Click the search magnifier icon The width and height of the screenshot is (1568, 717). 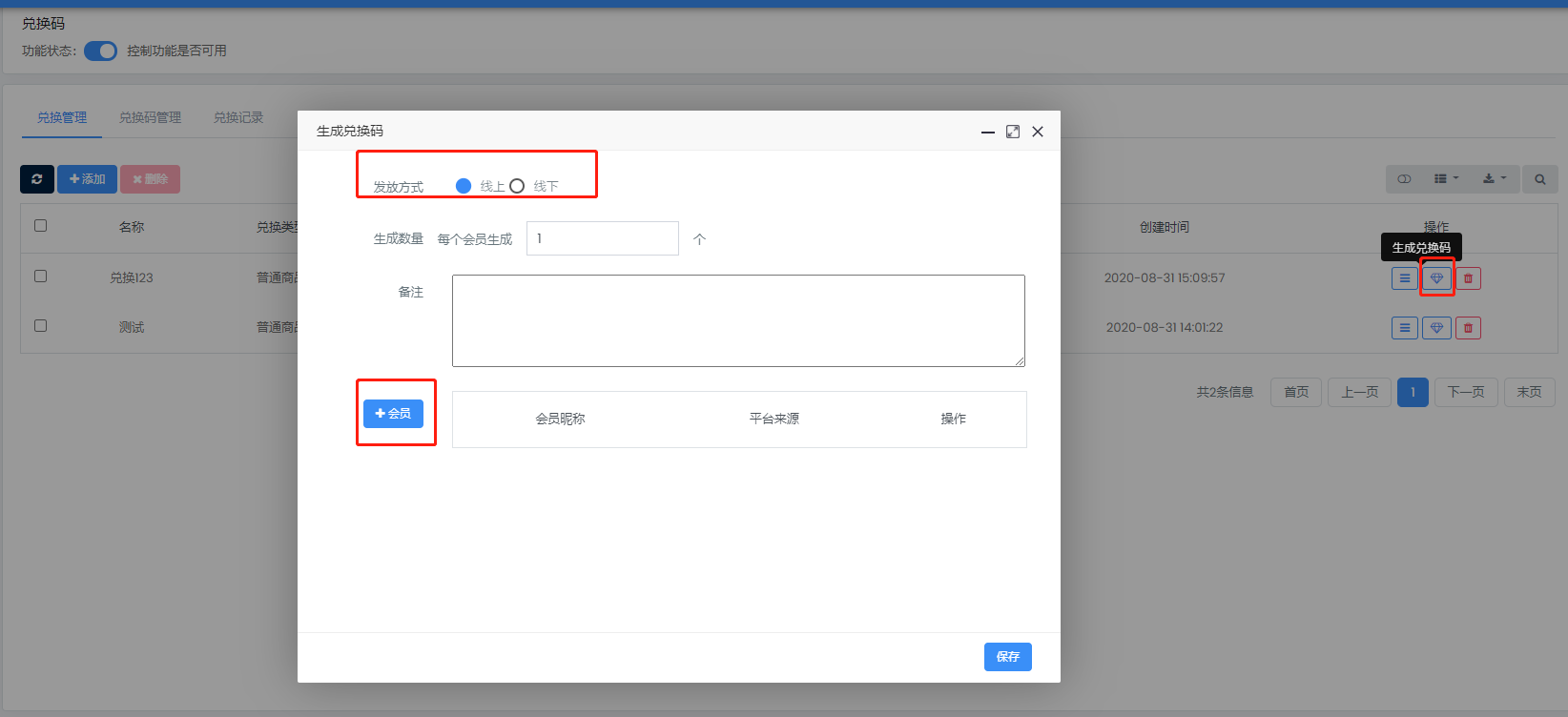point(1539,179)
